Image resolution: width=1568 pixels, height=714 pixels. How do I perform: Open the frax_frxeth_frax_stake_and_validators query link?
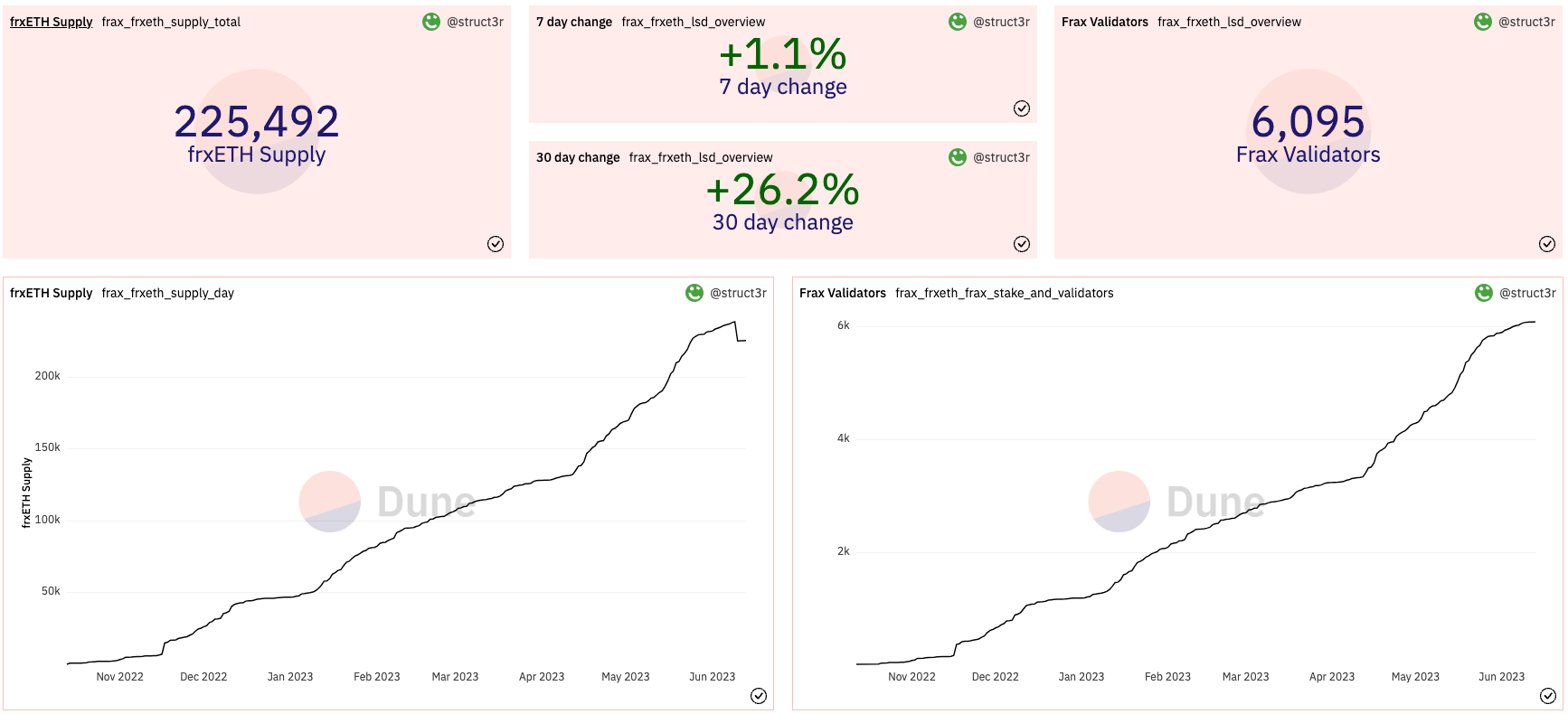click(1004, 293)
